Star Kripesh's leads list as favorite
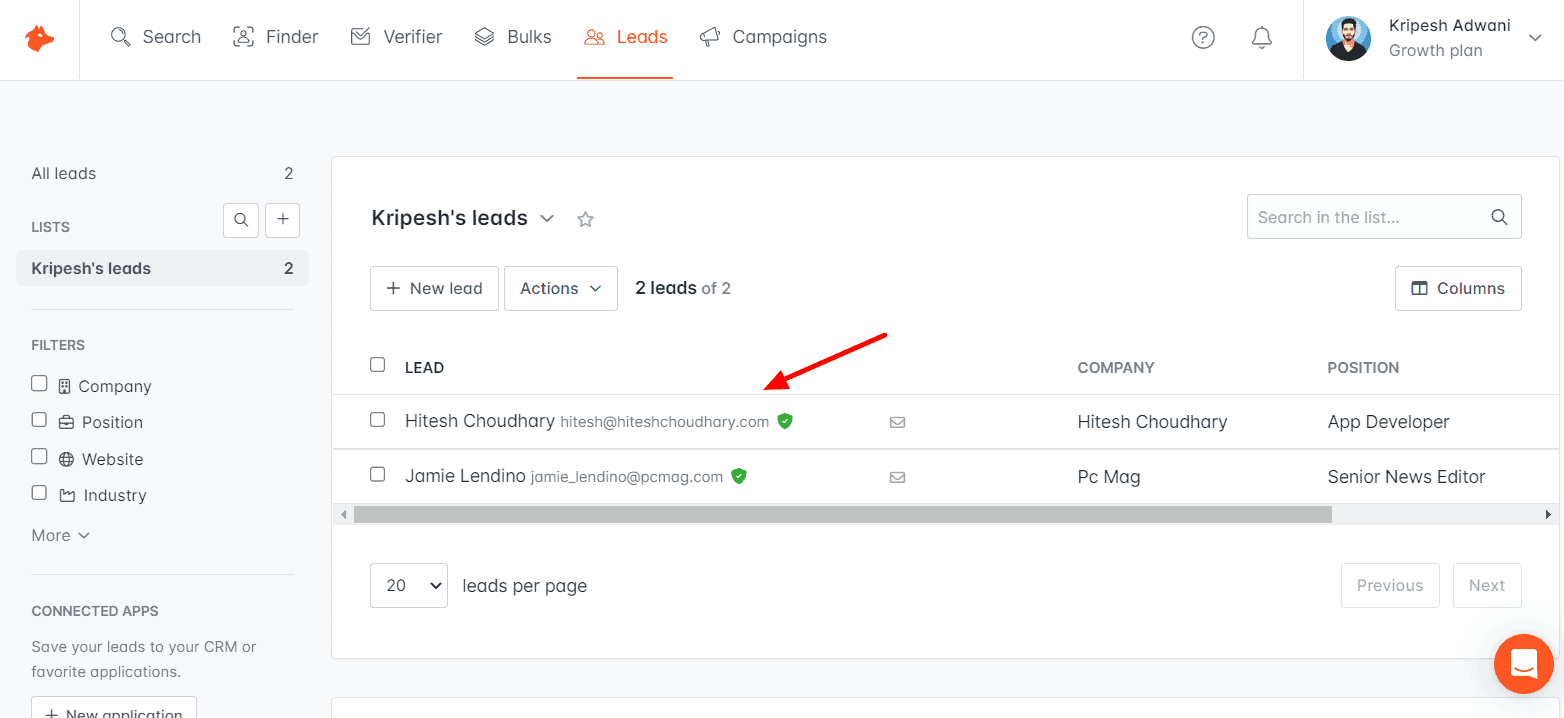 pos(586,219)
